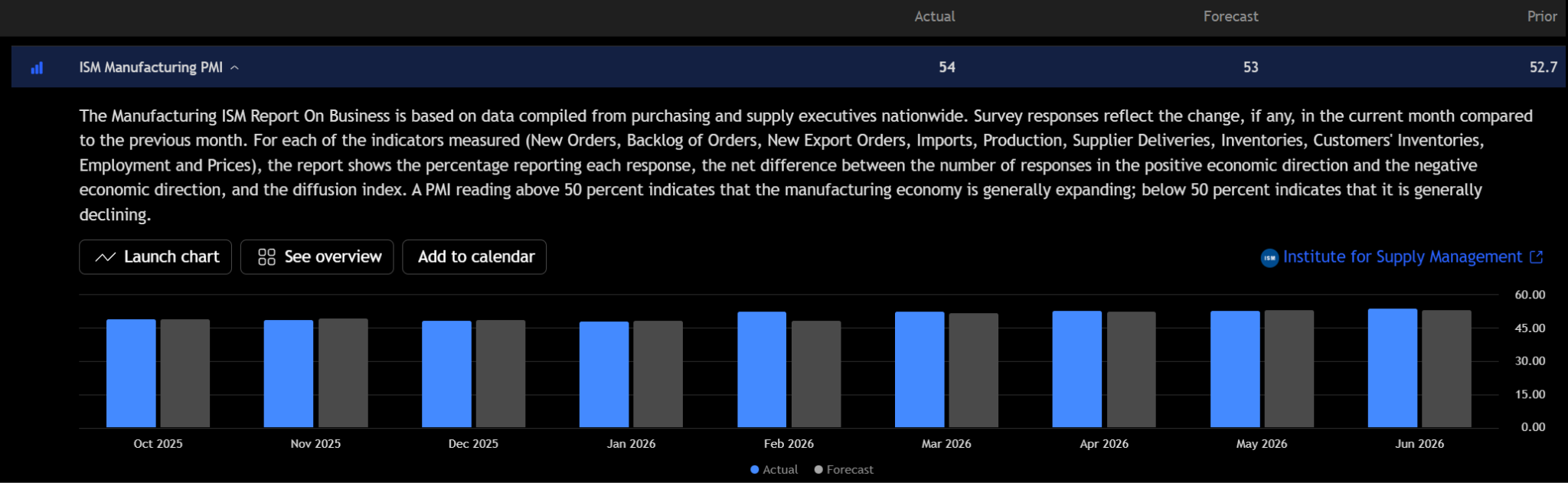
Task: Click the ISM Manufacturing PMI title text
Action: 151,67
